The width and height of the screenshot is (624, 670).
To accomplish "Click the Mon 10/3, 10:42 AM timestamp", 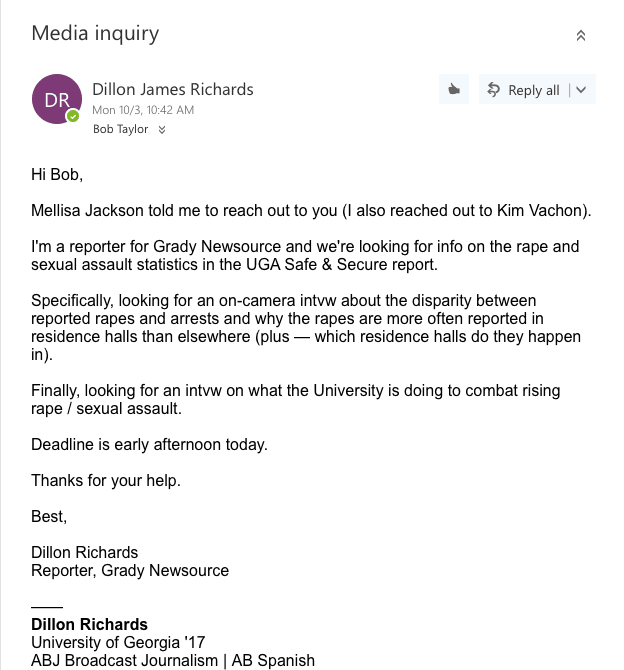I will pyautogui.click(x=143, y=110).
